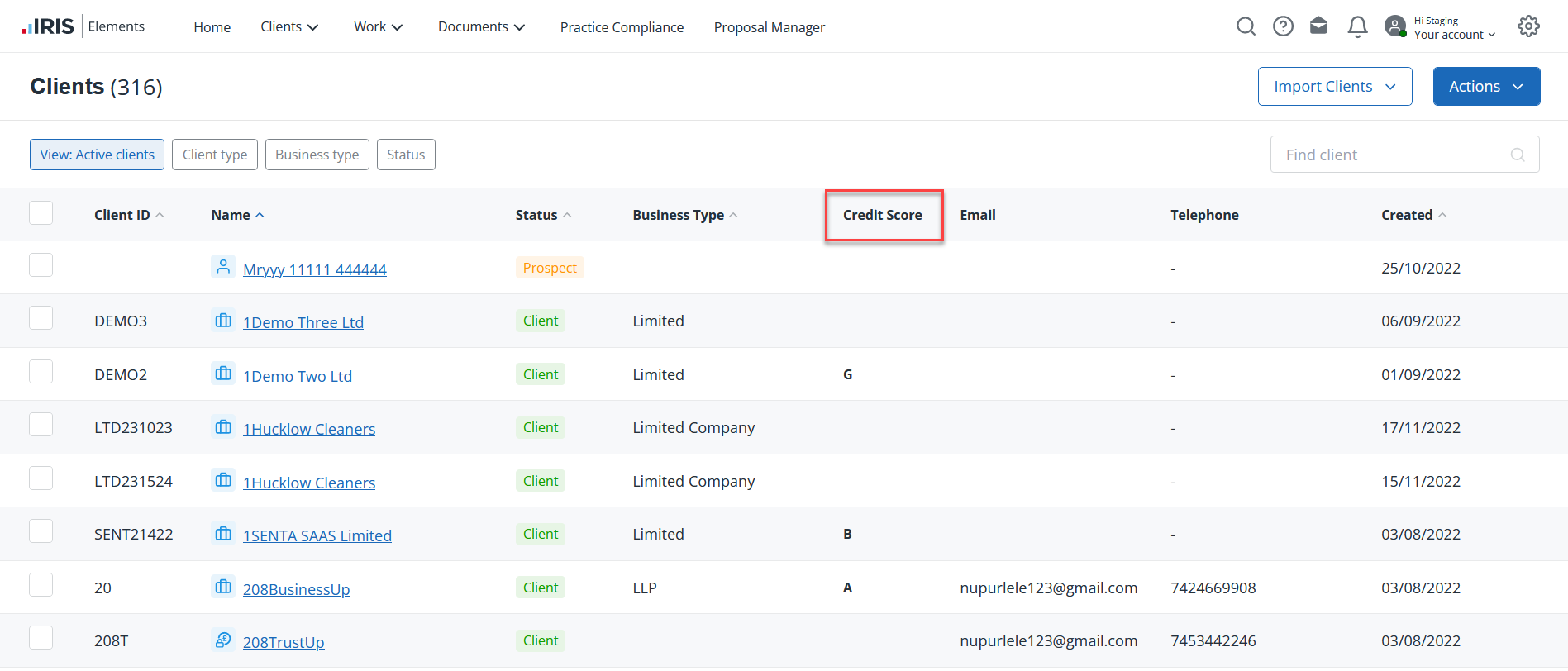
Task: Click the trust icon beside 208TrustUp
Action: 223,640
